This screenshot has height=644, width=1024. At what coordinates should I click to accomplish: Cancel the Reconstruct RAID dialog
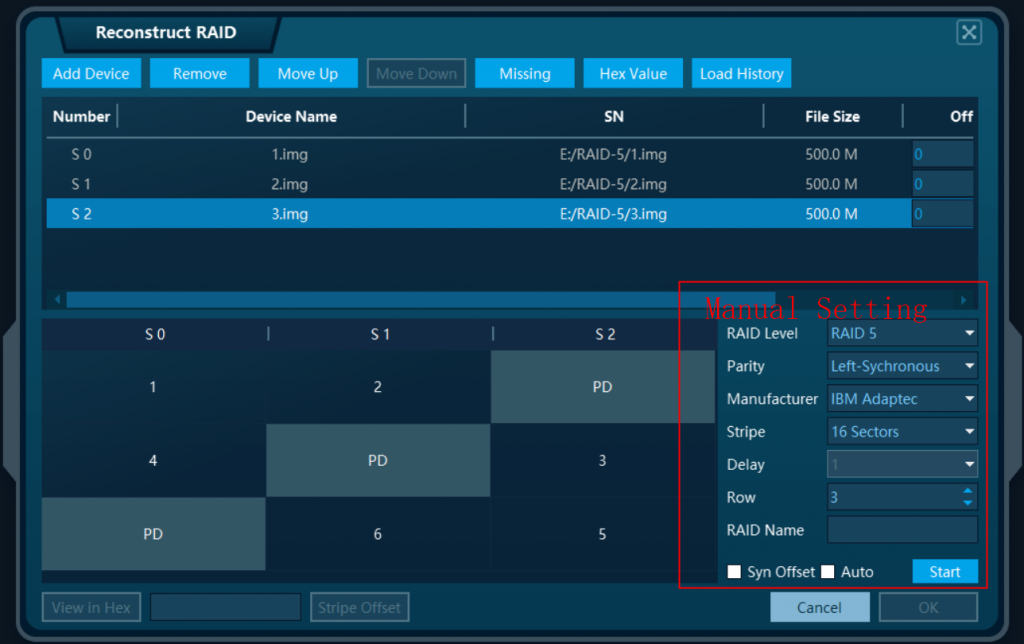(x=819, y=606)
